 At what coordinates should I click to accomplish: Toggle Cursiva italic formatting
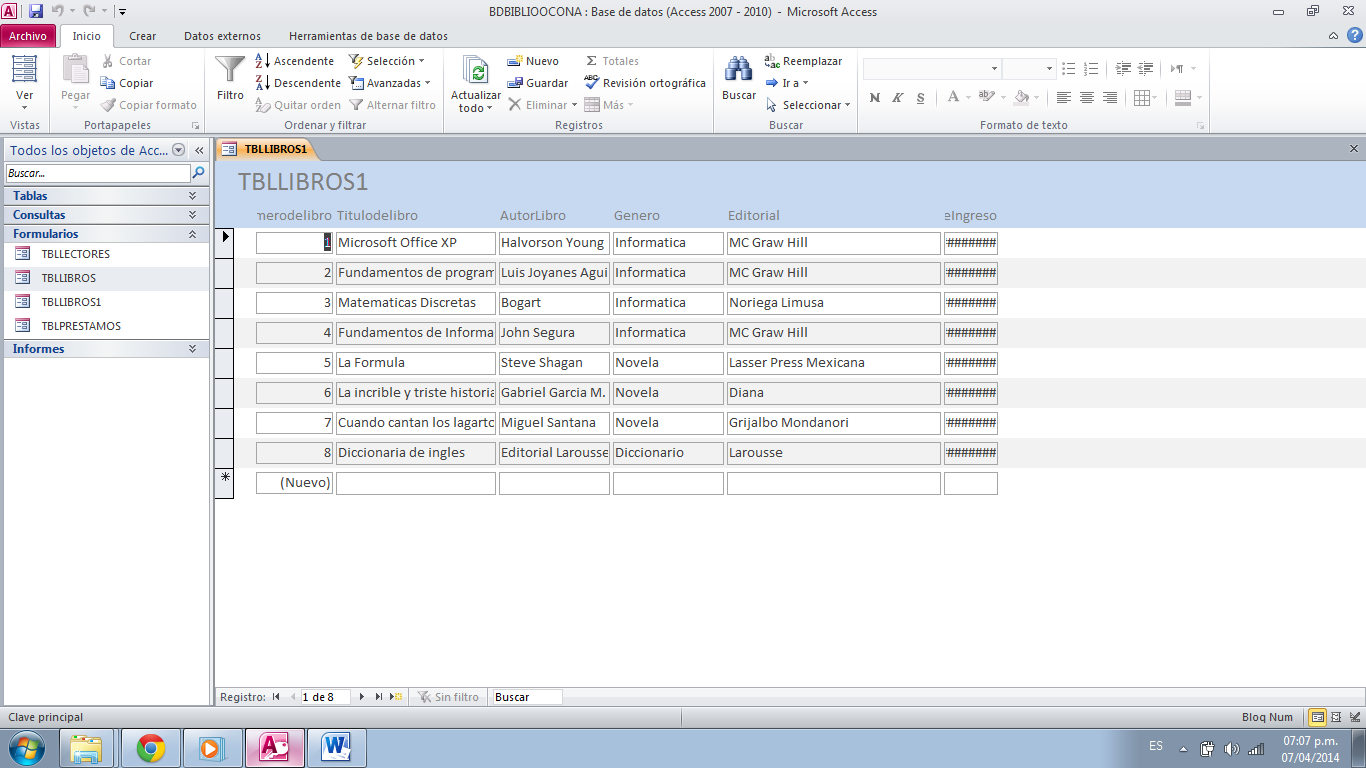pos(896,98)
